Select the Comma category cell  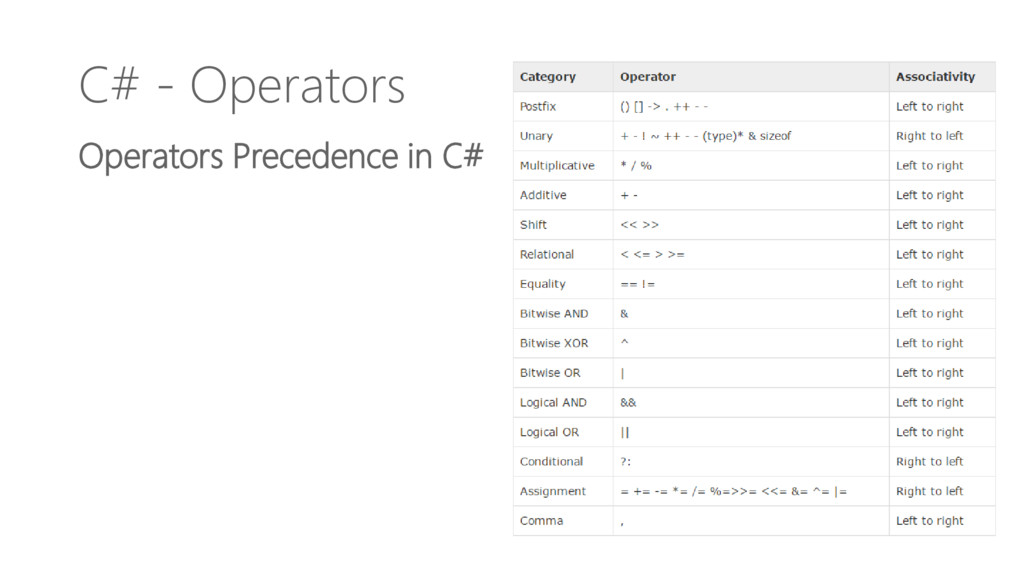click(x=563, y=521)
